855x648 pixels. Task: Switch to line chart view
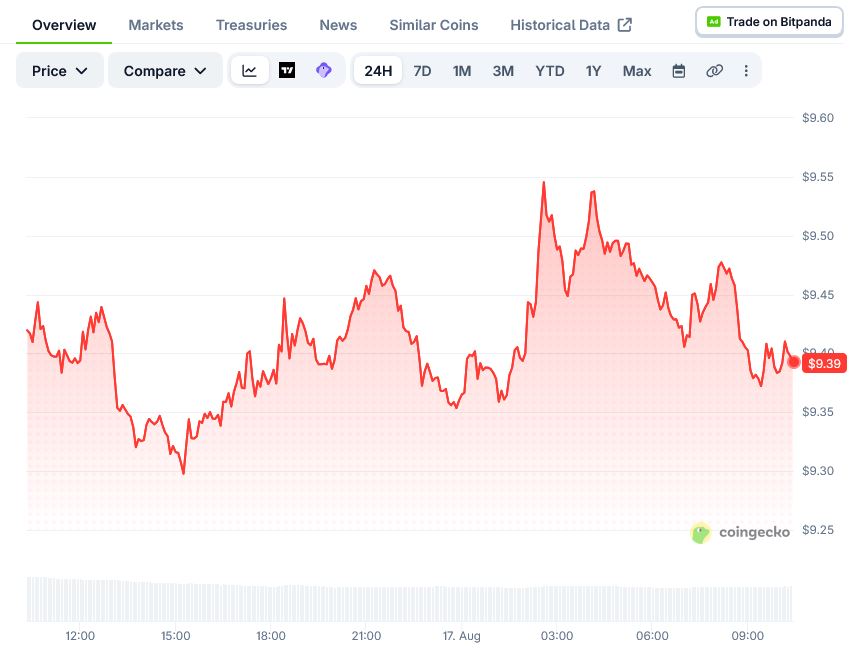(x=249, y=70)
